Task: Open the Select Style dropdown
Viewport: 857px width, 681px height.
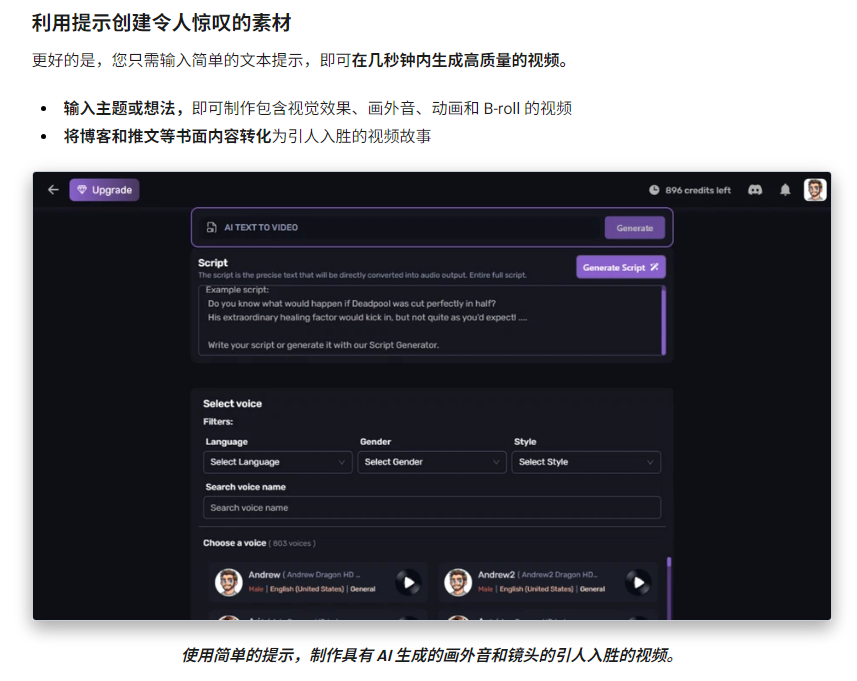Action: coord(585,462)
